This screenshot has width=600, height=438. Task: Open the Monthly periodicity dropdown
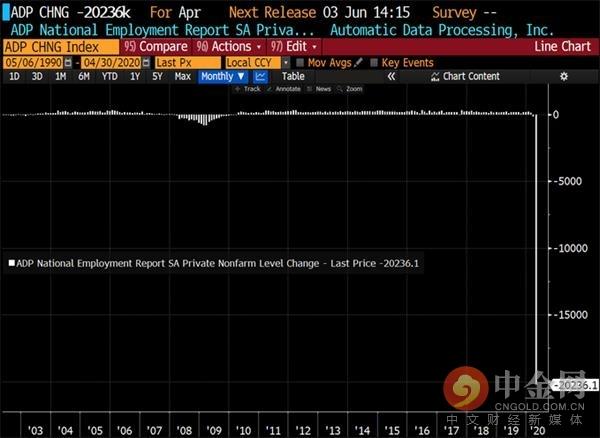[x=223, y=77]
